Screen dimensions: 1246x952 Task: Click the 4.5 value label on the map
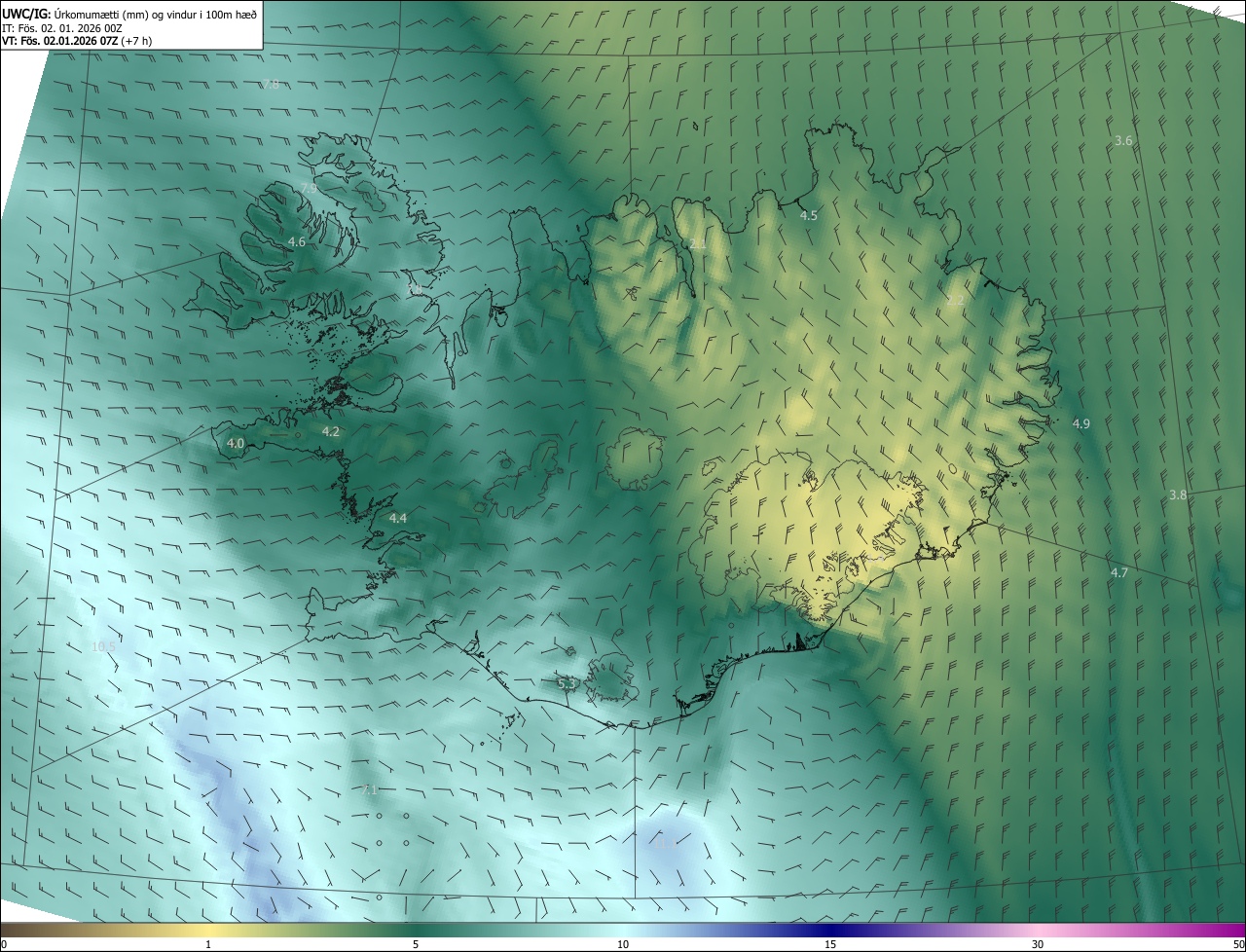809,215
